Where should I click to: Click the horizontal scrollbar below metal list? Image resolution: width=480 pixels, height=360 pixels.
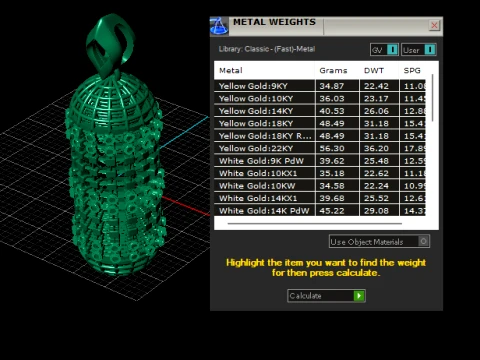tap(315, 224)
